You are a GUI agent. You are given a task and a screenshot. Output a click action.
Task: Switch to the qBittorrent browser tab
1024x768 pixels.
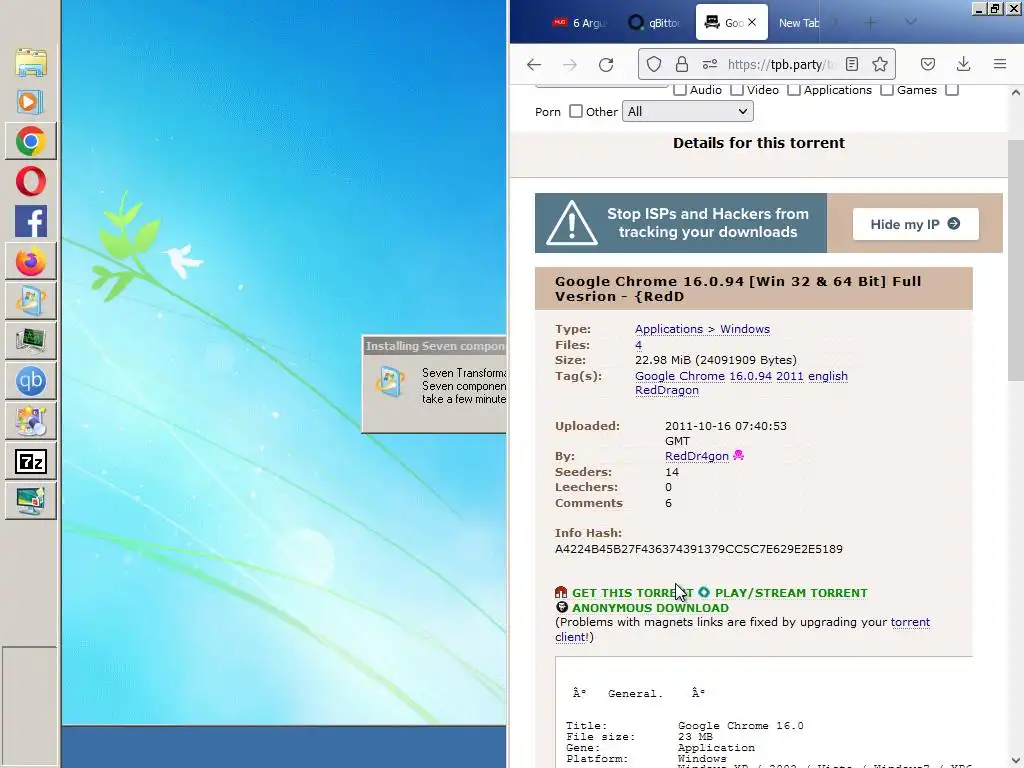point(654,23)
